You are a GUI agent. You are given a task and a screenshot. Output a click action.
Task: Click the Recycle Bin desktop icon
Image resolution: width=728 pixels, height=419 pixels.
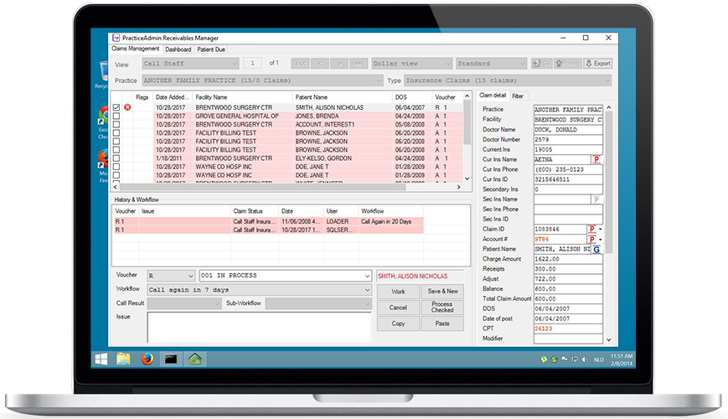[103, 74]
